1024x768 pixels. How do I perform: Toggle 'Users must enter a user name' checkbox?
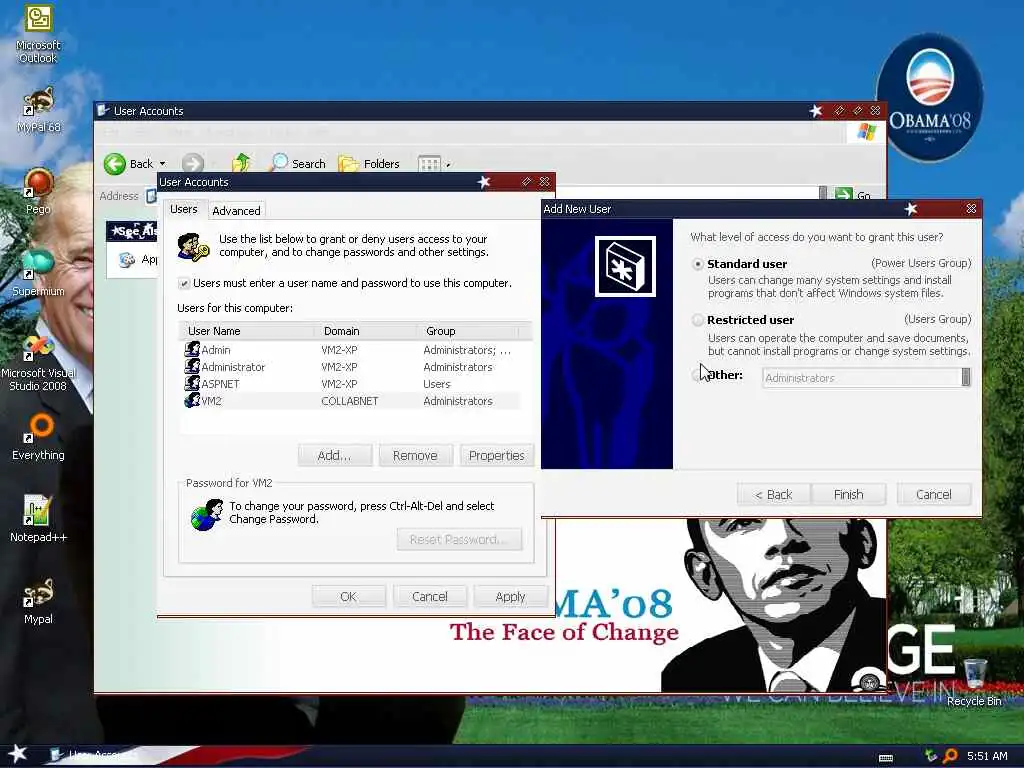(184, 283)
